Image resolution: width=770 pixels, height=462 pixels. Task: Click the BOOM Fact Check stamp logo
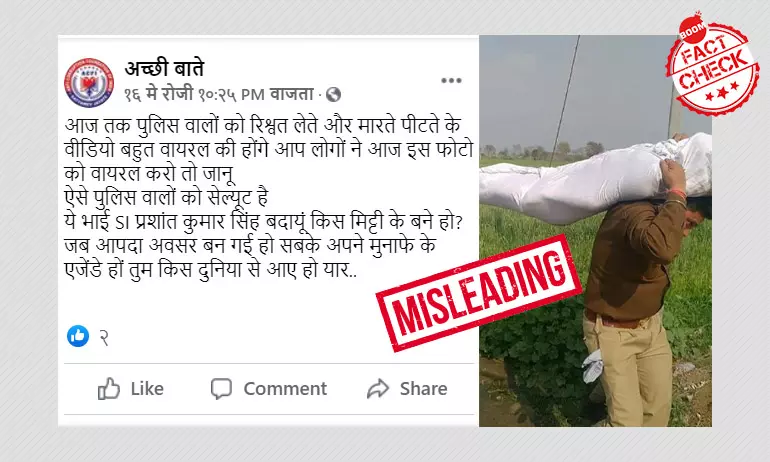pos(713,64)
